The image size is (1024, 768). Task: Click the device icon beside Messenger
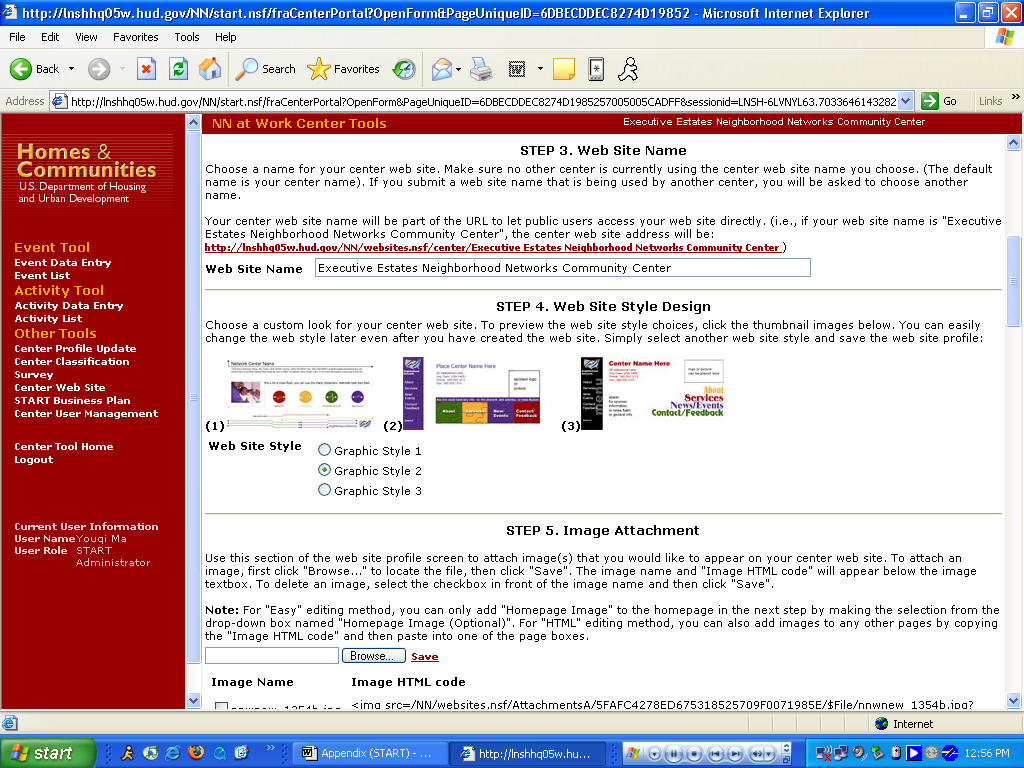[x=596, y=69]
